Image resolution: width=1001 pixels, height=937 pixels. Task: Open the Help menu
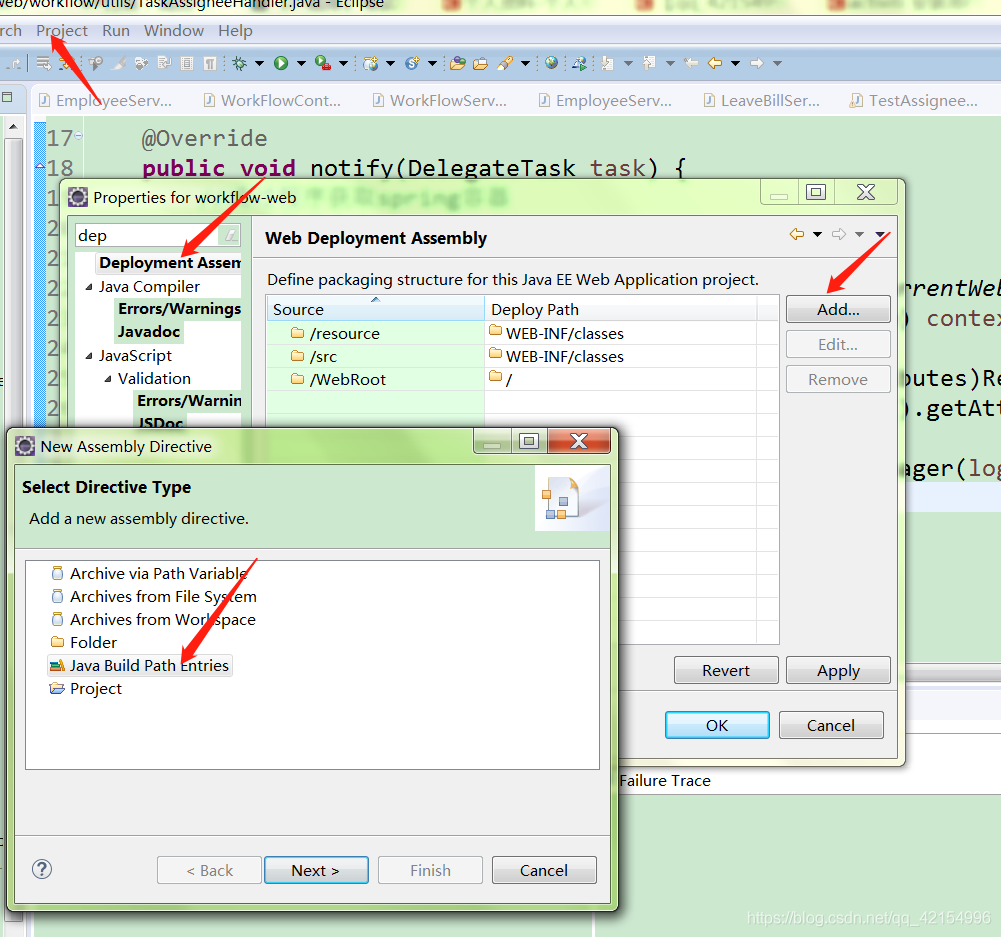pyautogui.click(x=235, y=31)
